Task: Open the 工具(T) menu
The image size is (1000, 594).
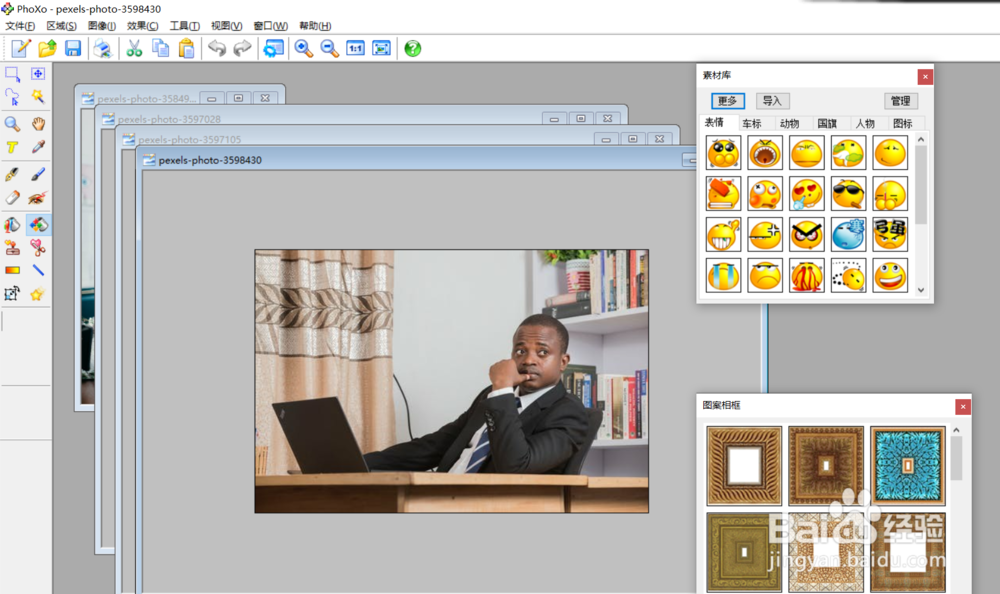Action: (184, 26)
